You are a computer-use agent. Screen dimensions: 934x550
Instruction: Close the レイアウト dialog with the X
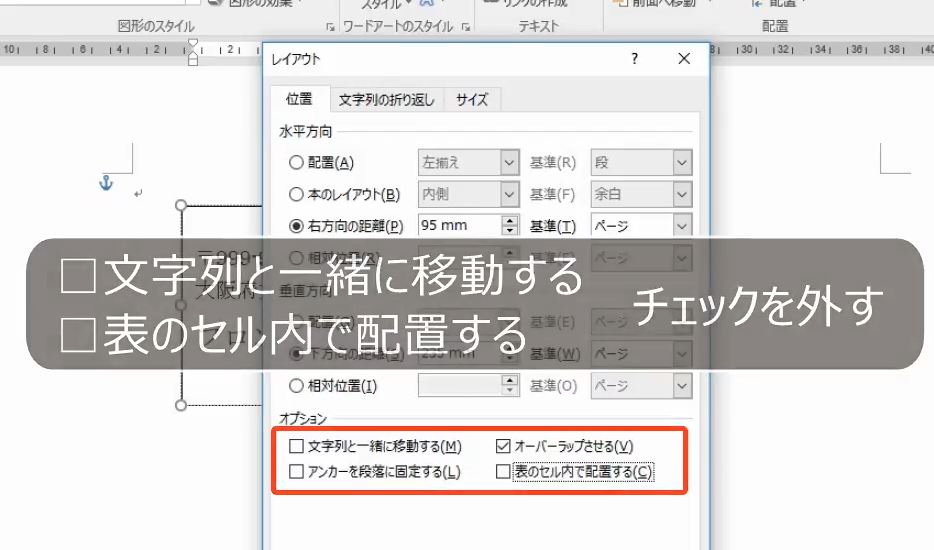684,58
